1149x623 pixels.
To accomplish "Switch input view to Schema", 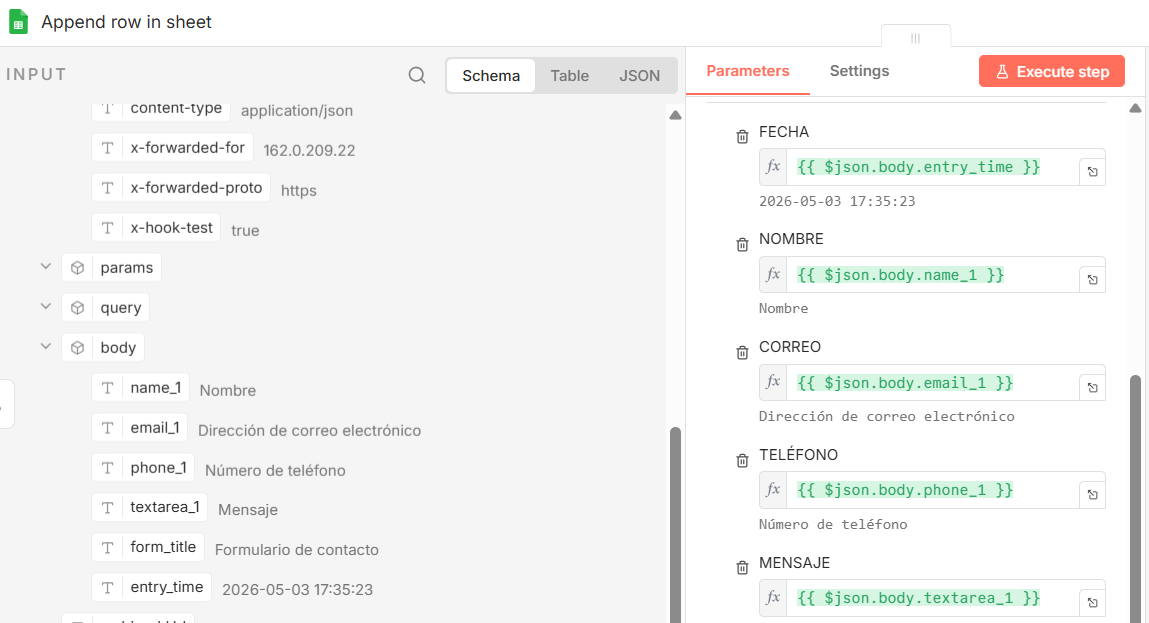I will point(491,75).
